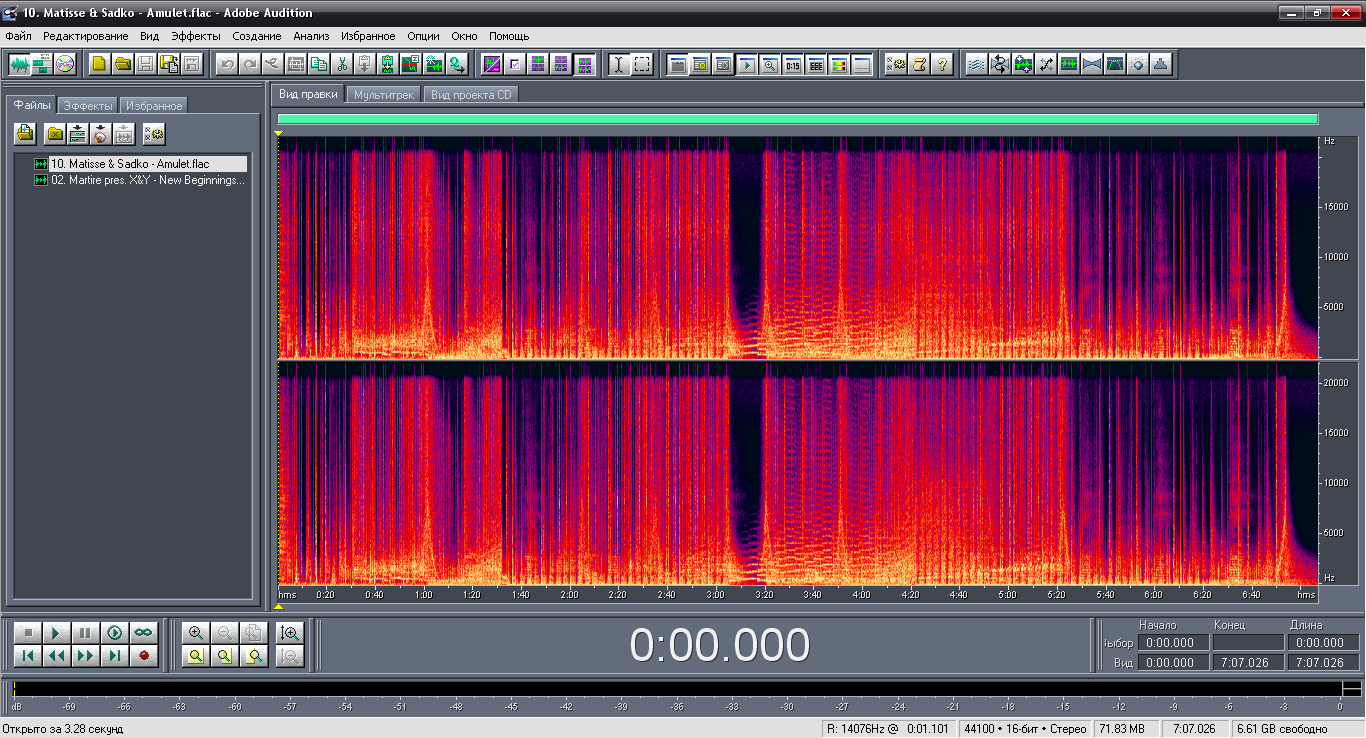
Task: Select the marquee selection tool
Action: (642, 64)
